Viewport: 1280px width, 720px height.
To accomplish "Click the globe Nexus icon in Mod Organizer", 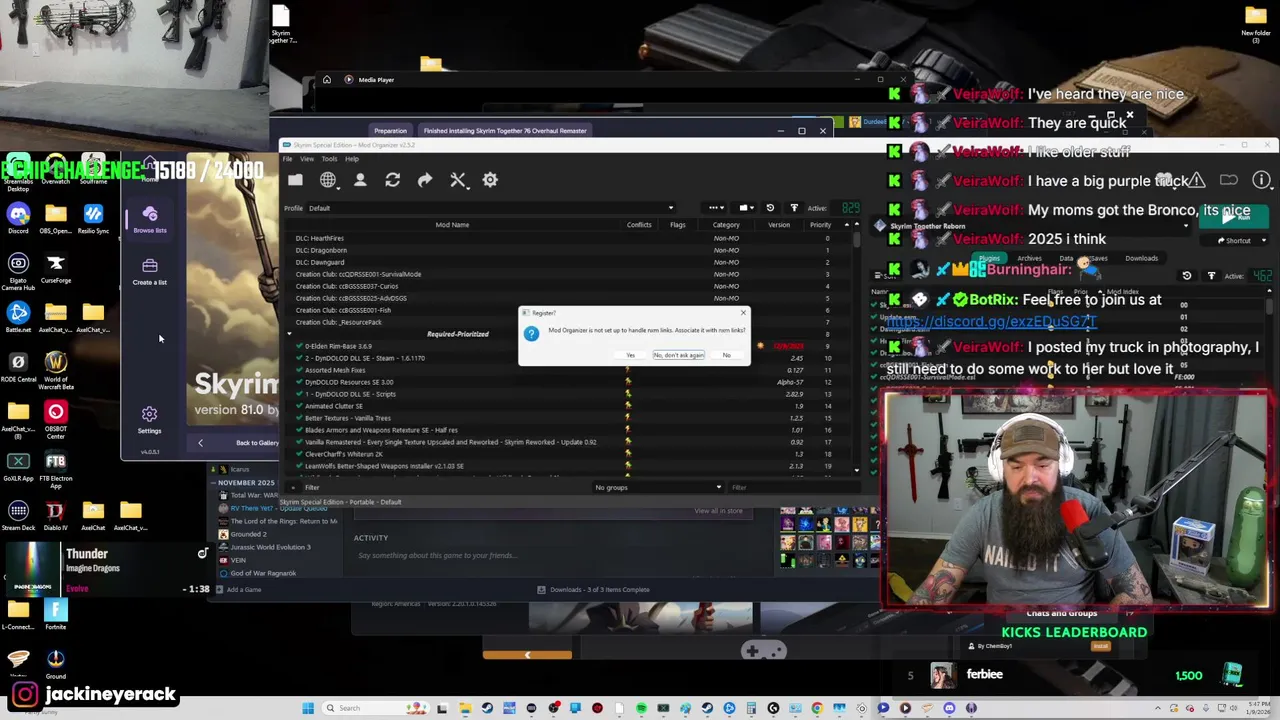I will tap(328, 180).
